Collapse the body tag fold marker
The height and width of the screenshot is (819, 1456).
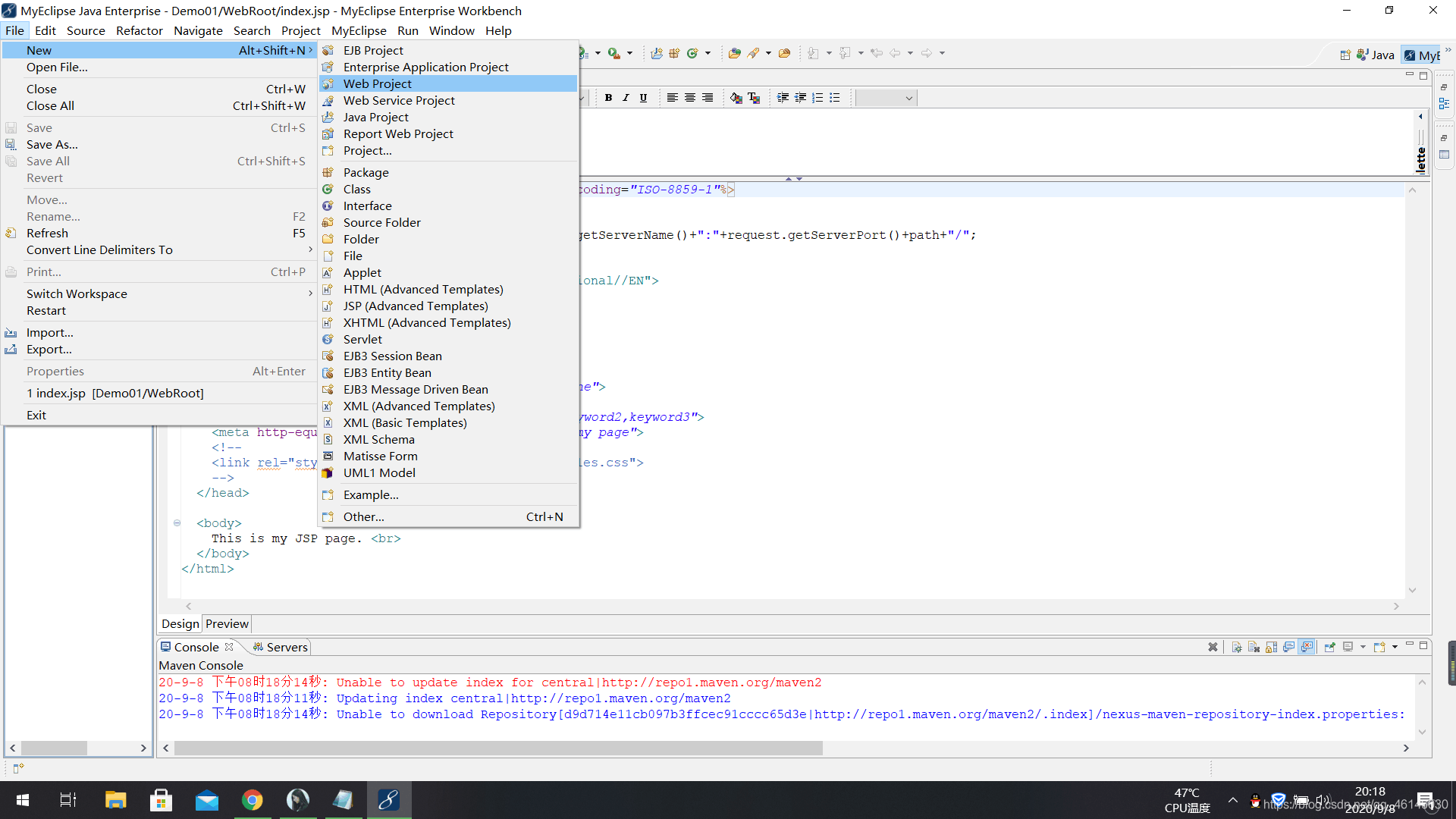coord(177,522)
